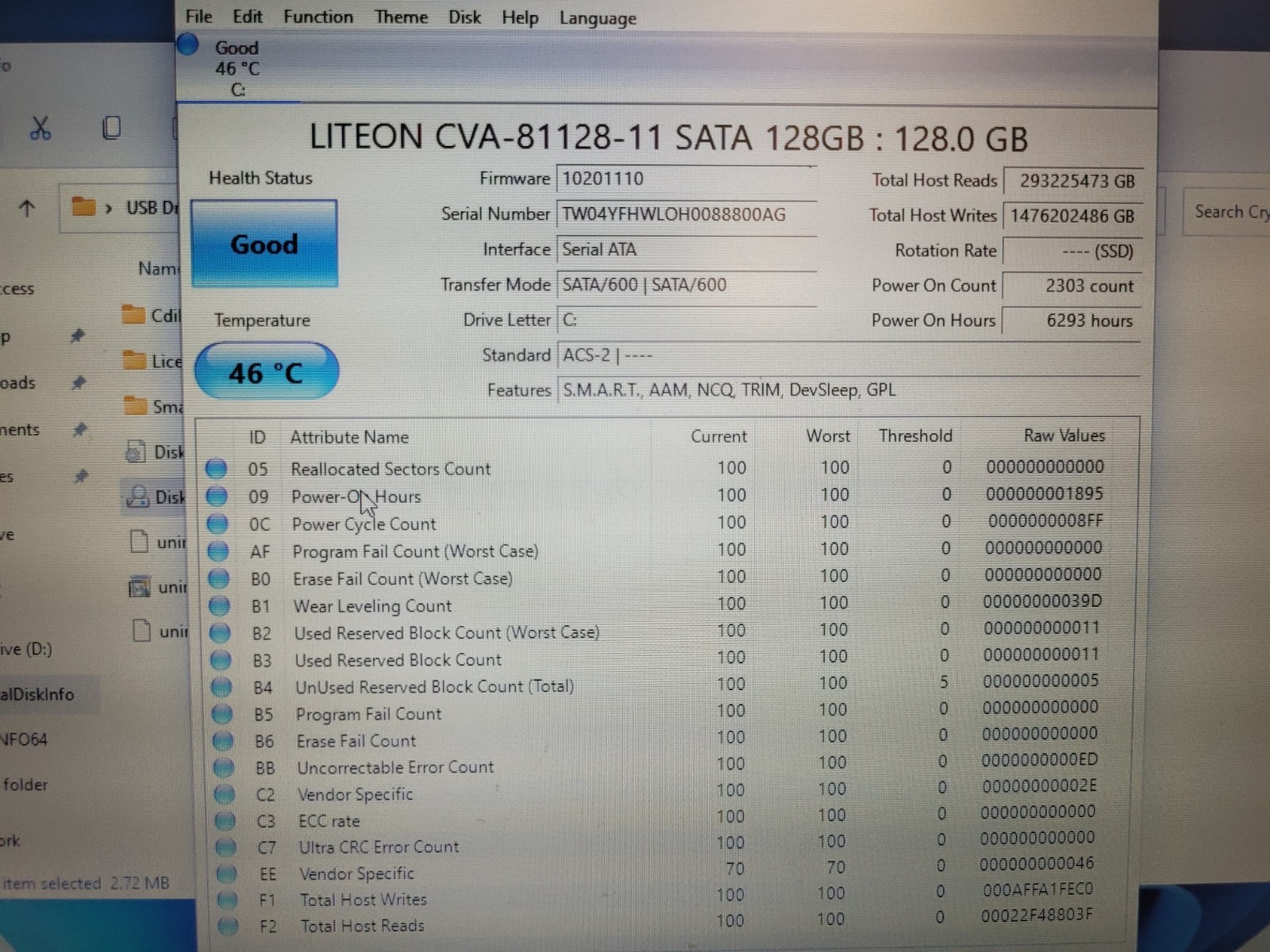
Task: Click the Rotation Rate value
Action: [x=1072, y=251]
